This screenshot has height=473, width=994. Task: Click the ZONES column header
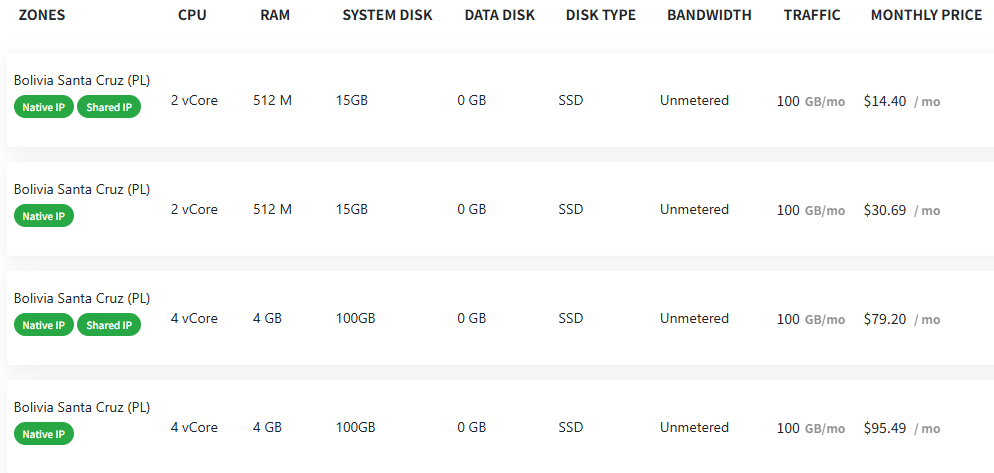pyautogui.click(x=42, y=16)
